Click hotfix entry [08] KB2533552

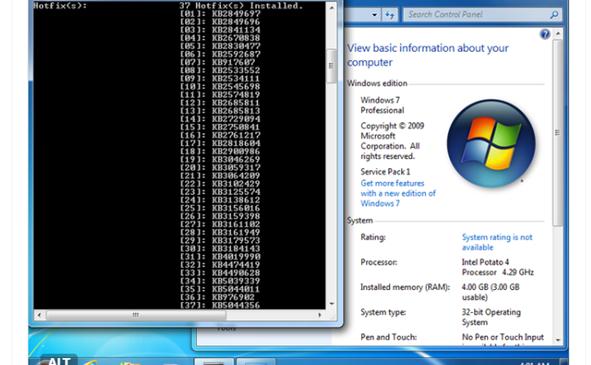pos(220,71)
